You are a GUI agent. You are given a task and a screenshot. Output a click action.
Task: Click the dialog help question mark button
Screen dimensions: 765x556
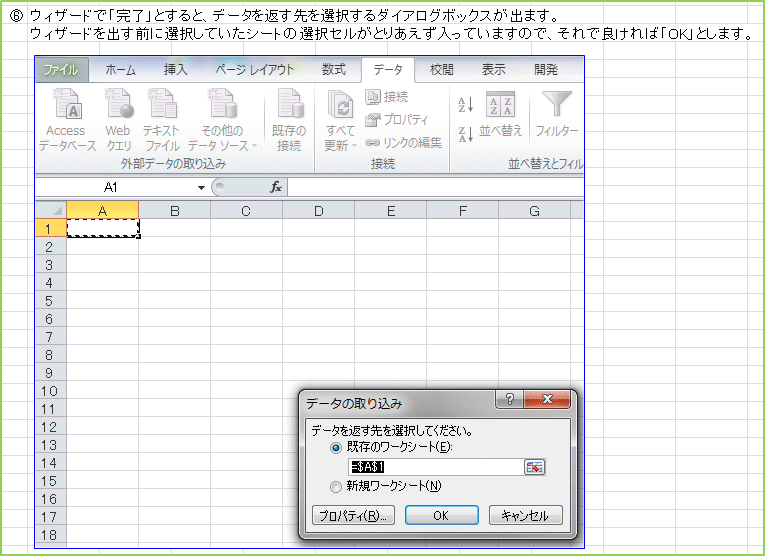click(x=509, y=400)
